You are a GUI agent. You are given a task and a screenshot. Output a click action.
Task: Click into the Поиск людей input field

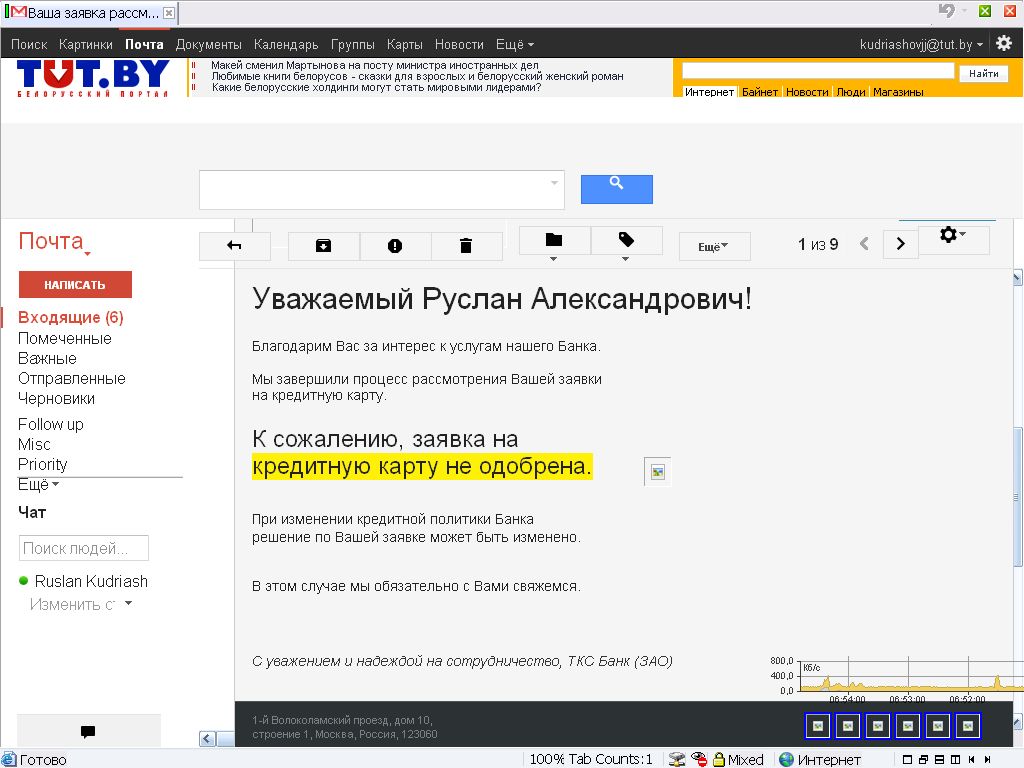[84, 549]
